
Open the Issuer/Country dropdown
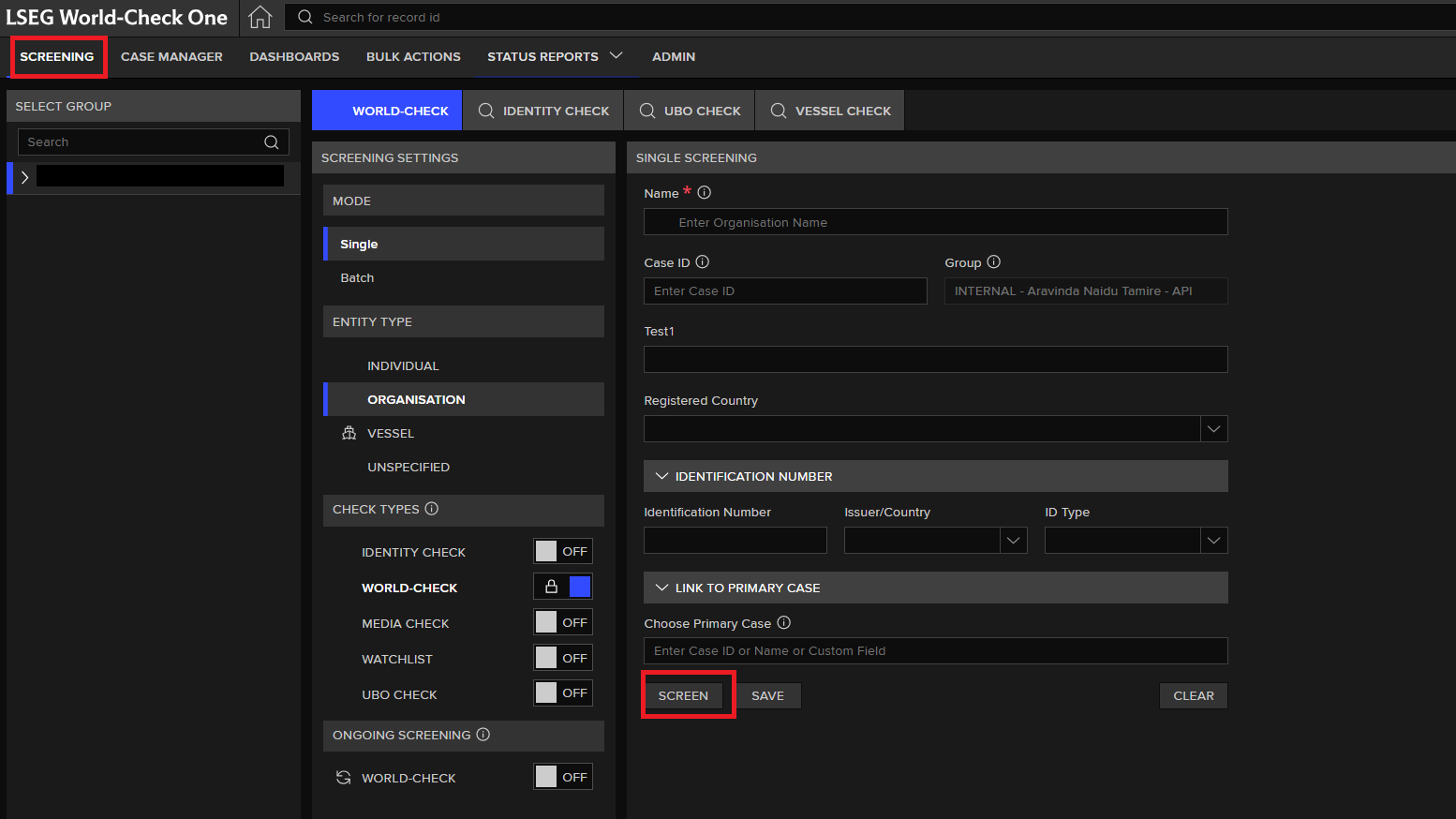tap(1014, 541)
